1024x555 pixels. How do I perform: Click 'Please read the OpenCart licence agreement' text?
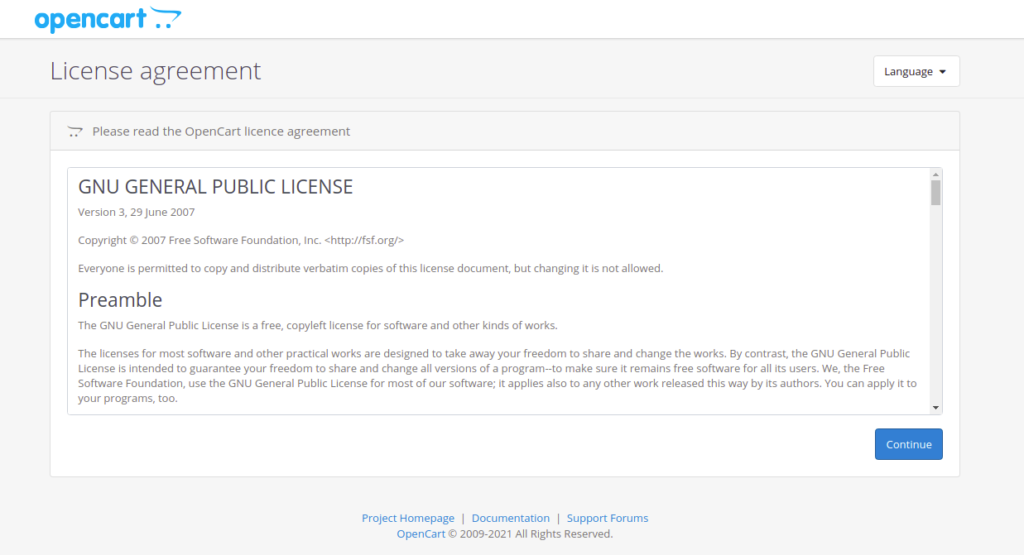(221, 131)
